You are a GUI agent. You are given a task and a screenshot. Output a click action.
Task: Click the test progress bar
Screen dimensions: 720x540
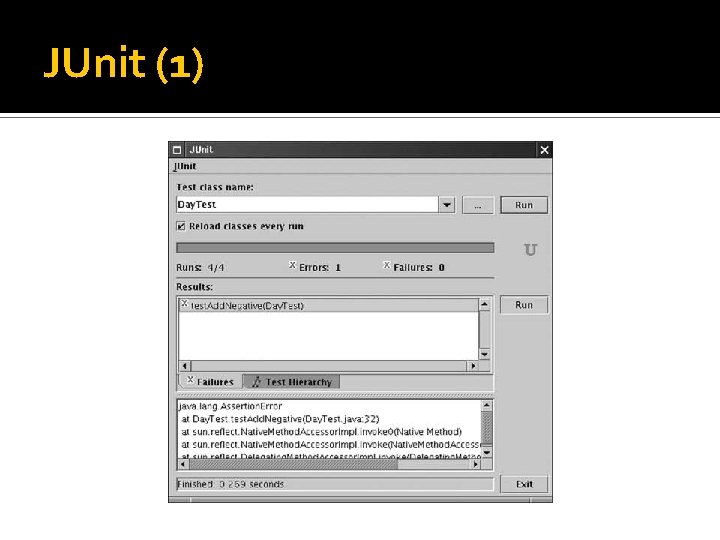point(335,248)
